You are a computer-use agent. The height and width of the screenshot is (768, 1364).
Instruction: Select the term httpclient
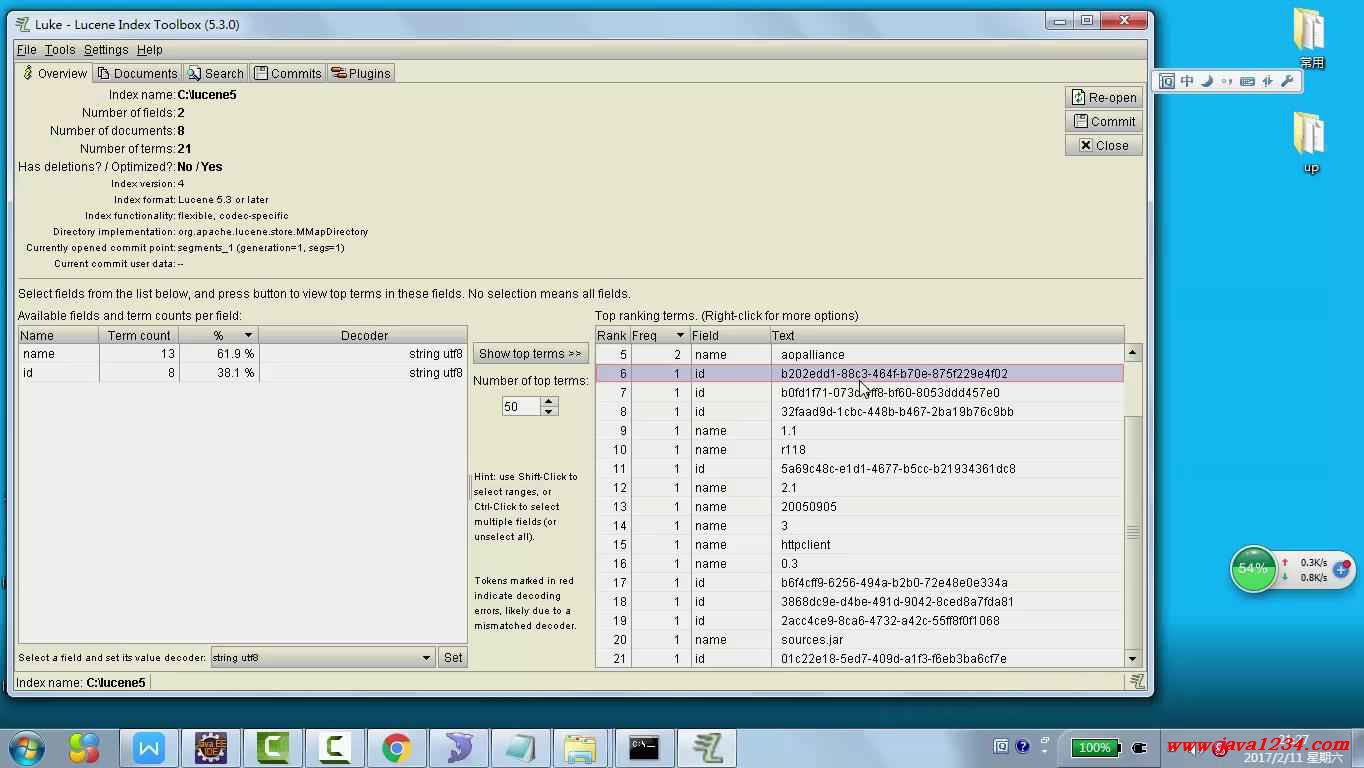pos(860,544)
